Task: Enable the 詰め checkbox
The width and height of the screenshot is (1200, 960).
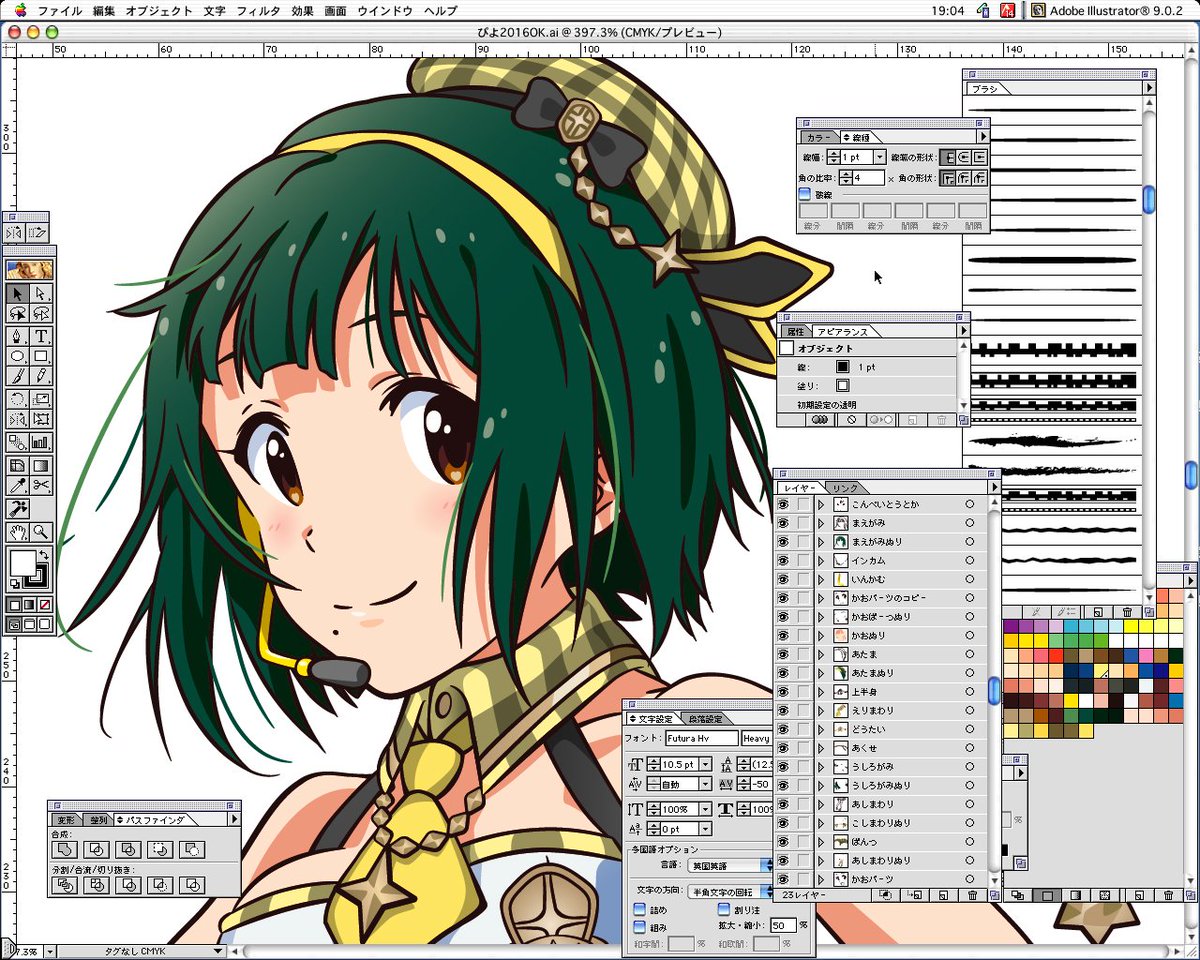Action: coord(640,911)
